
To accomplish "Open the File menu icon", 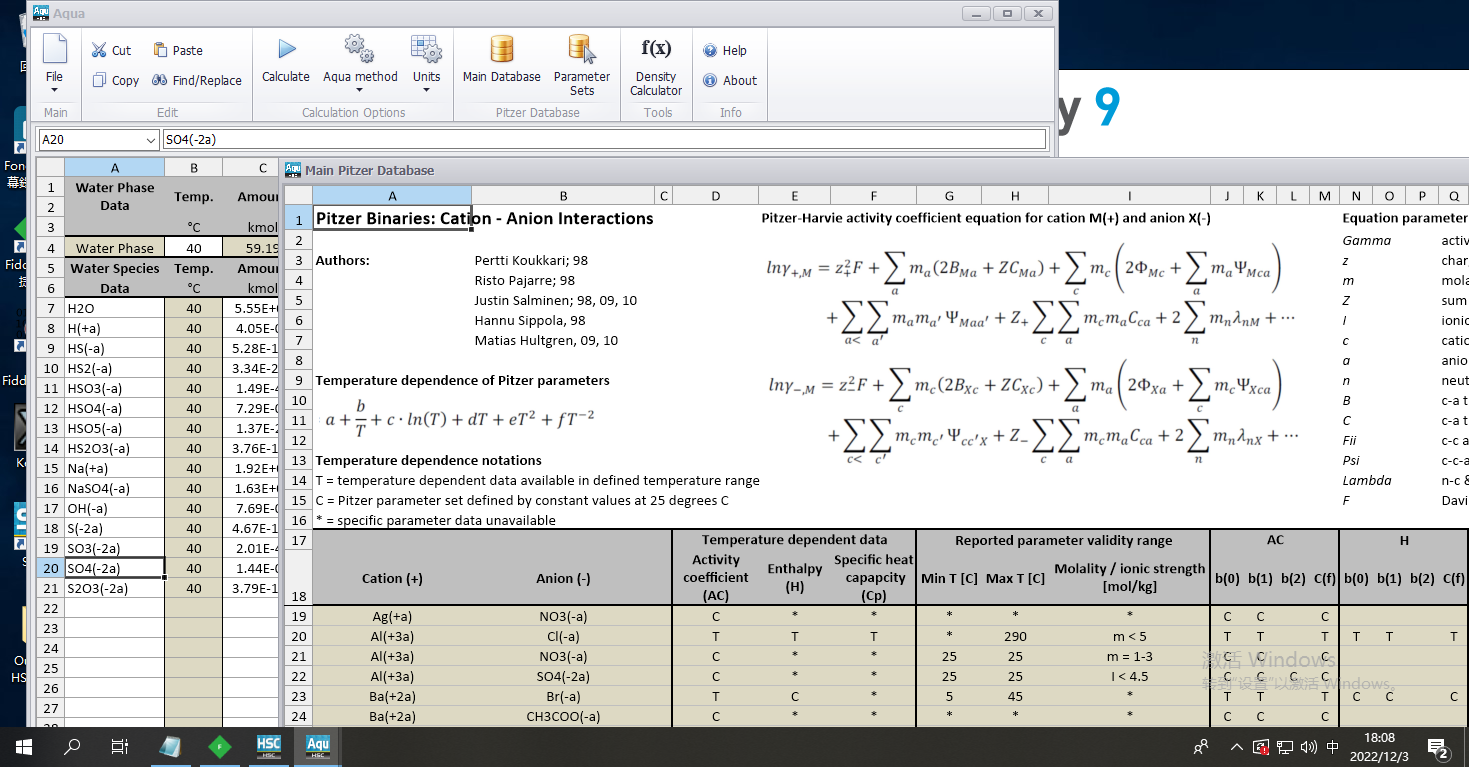I will (54, 50).
